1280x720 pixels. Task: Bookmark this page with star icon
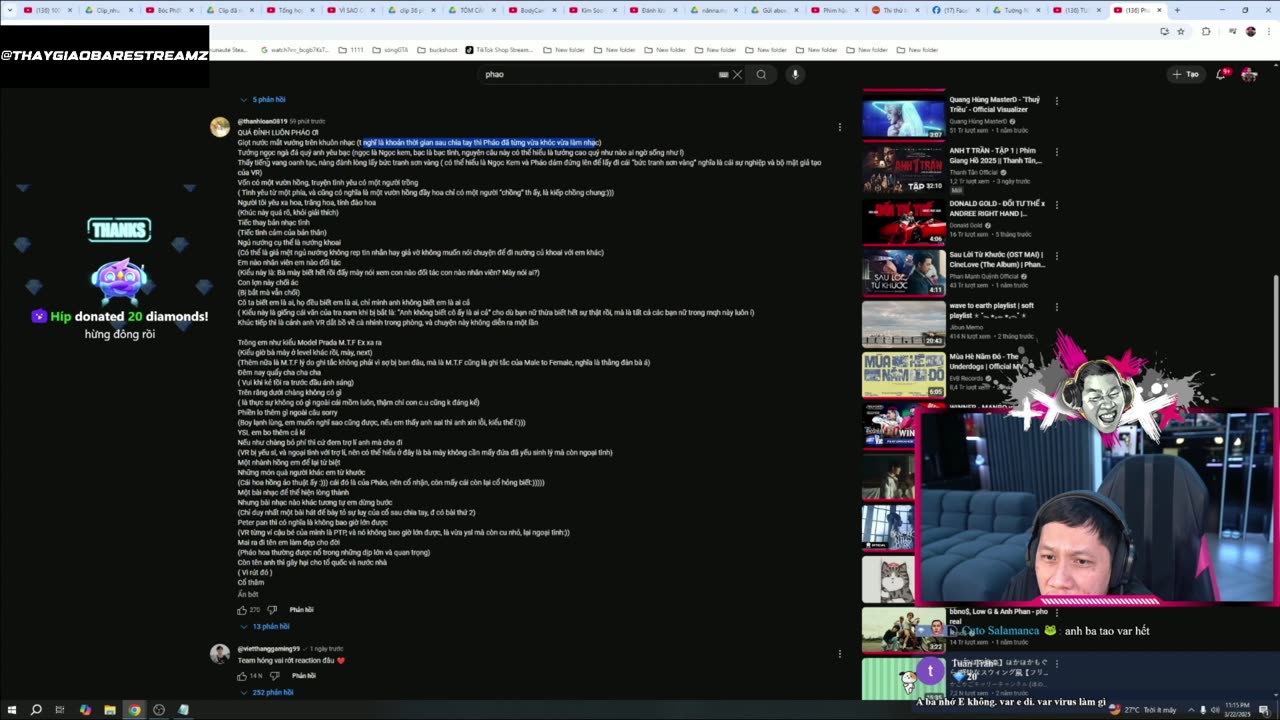point(1181,31)
